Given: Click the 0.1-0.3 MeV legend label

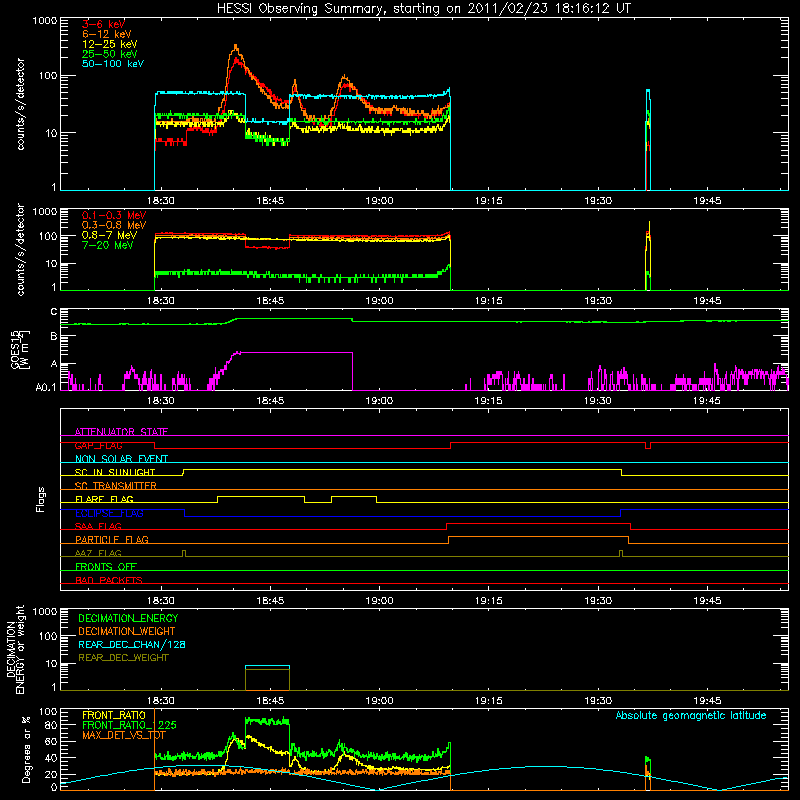Looking at the screenshot, I should (x=114, y=215).
